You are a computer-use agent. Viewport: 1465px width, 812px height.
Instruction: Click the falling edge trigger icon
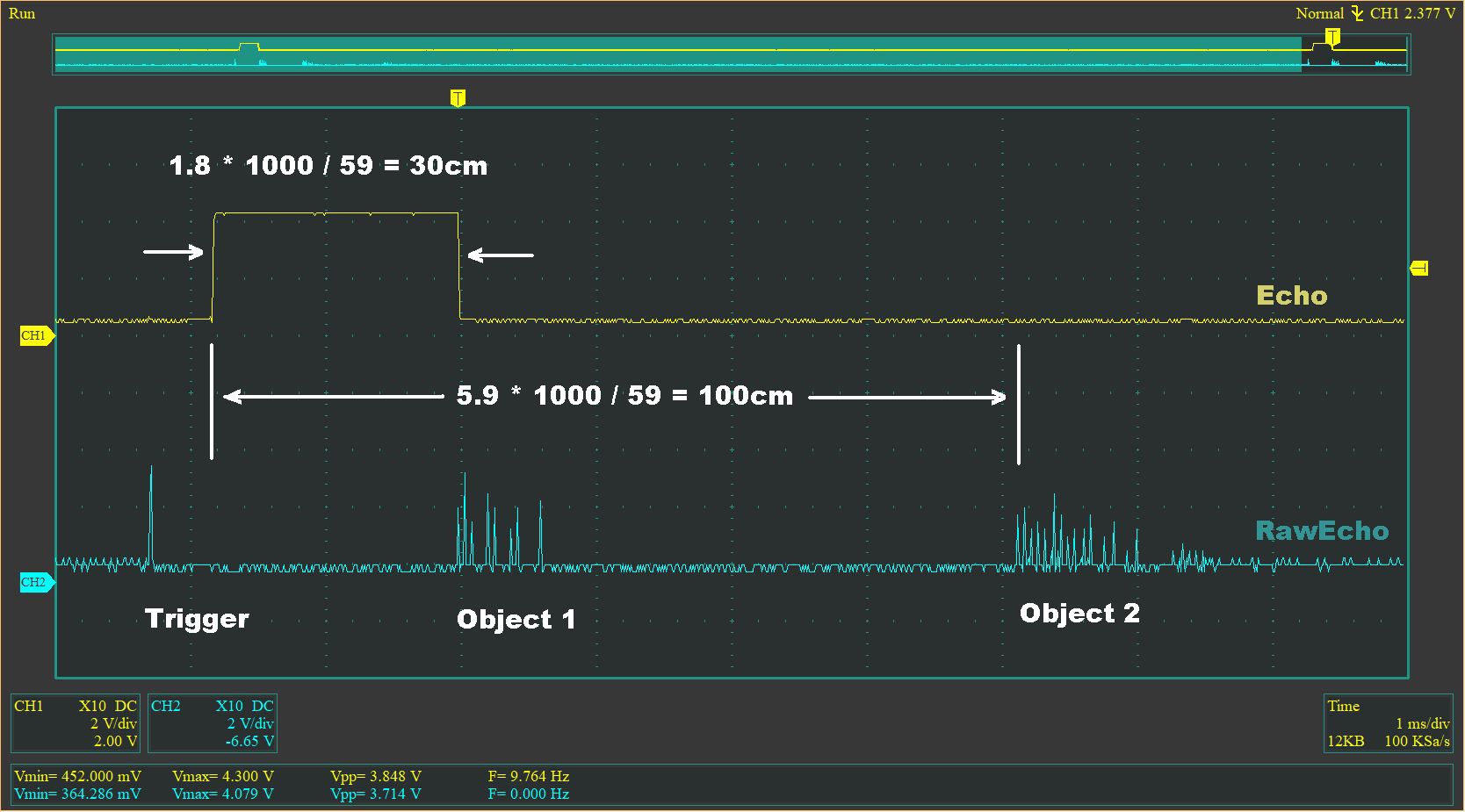pyautogui.click(x=1357, y=13)
